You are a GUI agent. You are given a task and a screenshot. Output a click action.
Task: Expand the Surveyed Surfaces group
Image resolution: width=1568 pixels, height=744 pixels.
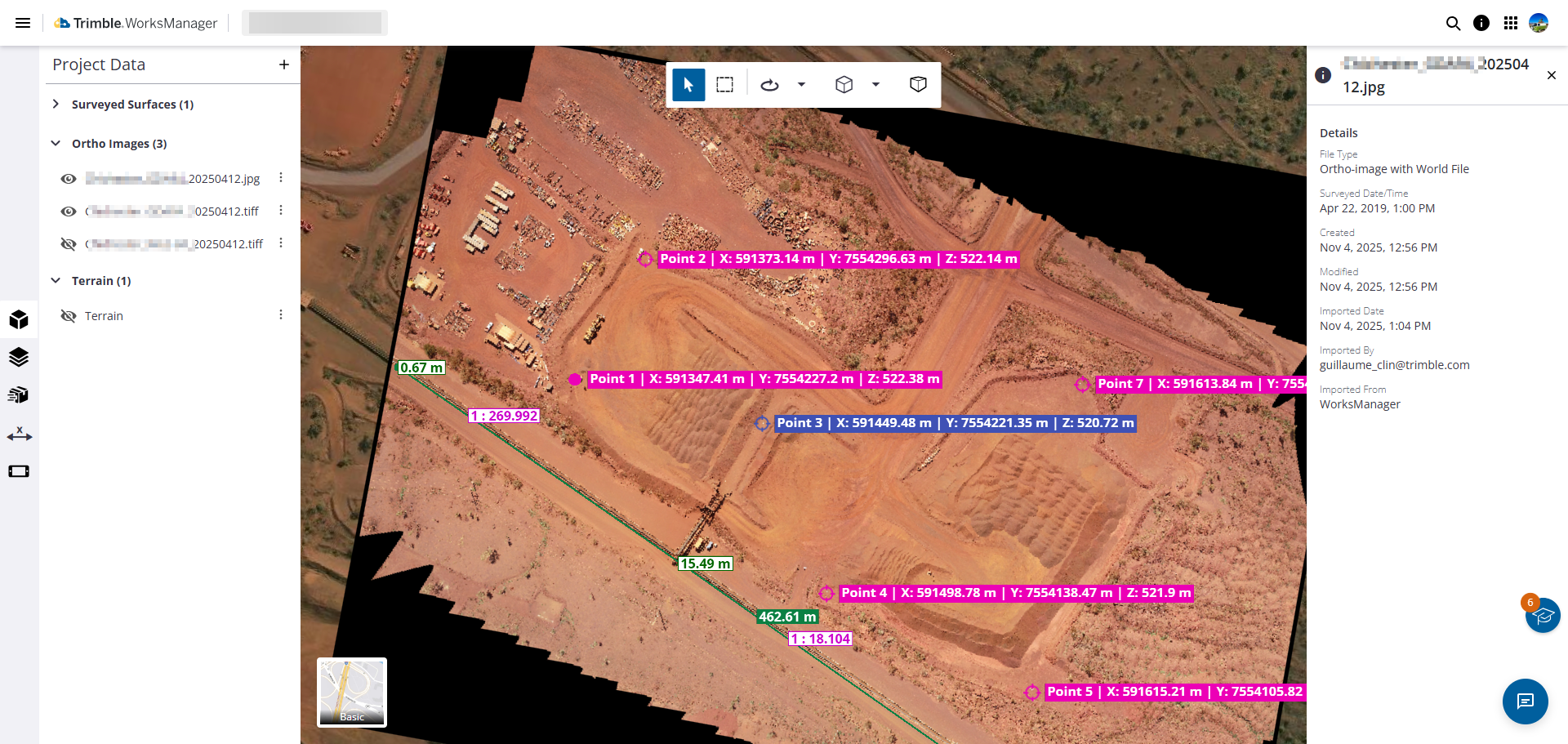click(x=56, y=104)
